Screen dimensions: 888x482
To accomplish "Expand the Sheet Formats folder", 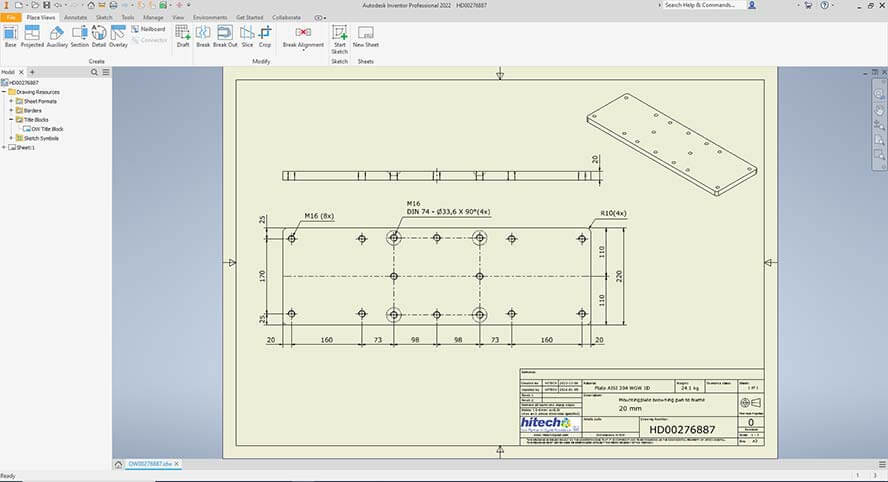I will tap(10, 101).
